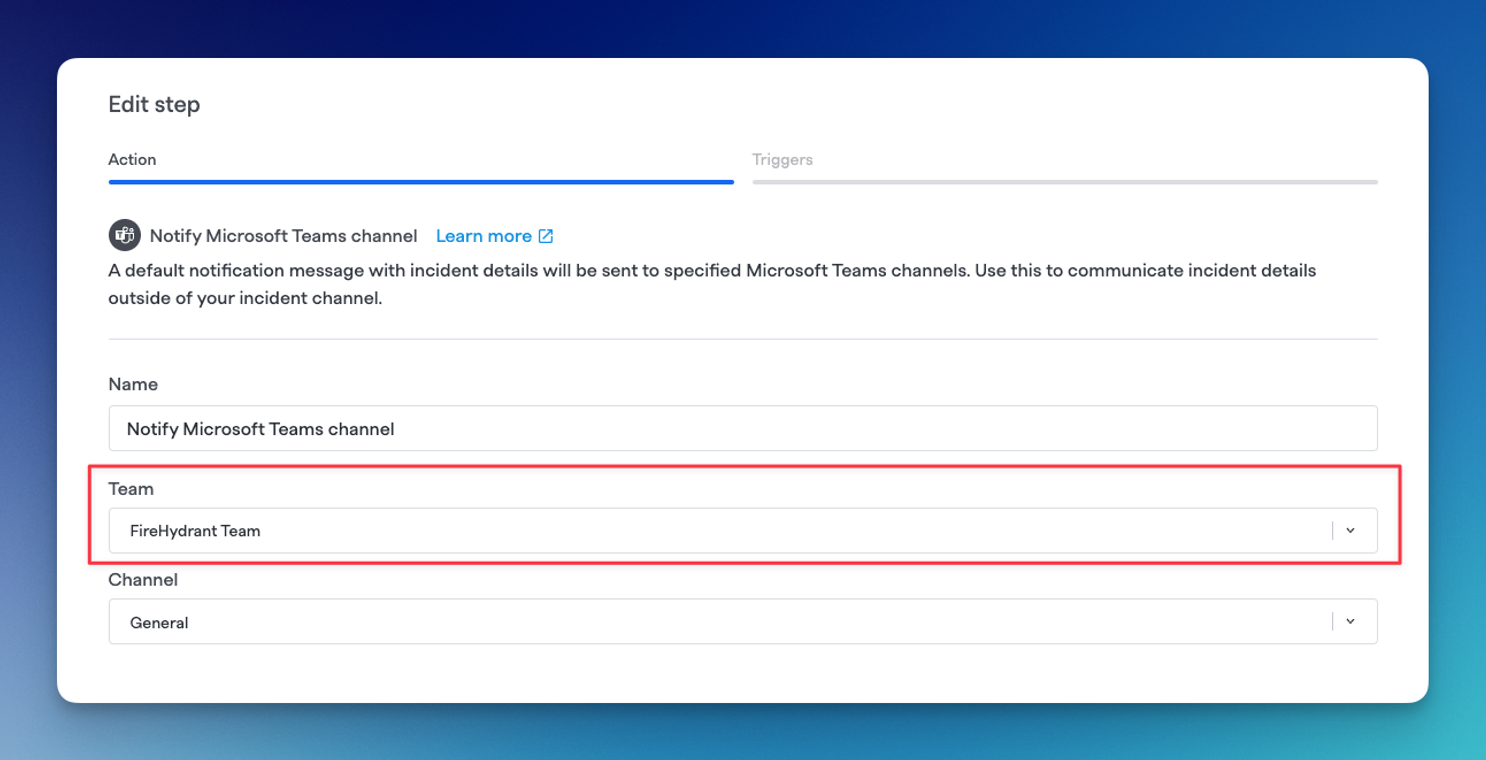The image size is (1486, 760).
Task: Expand the Channel dropdown chevron arrow
Action: click(x=1350, y=622)
